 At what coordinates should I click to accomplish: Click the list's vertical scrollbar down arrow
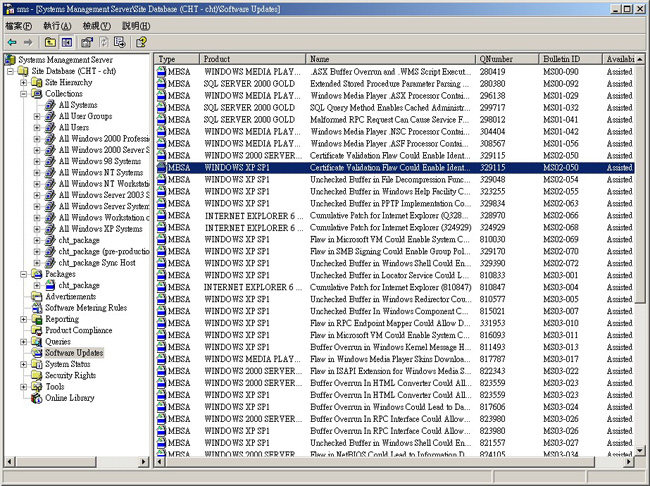pyautogui.click(x=640, y=450)
